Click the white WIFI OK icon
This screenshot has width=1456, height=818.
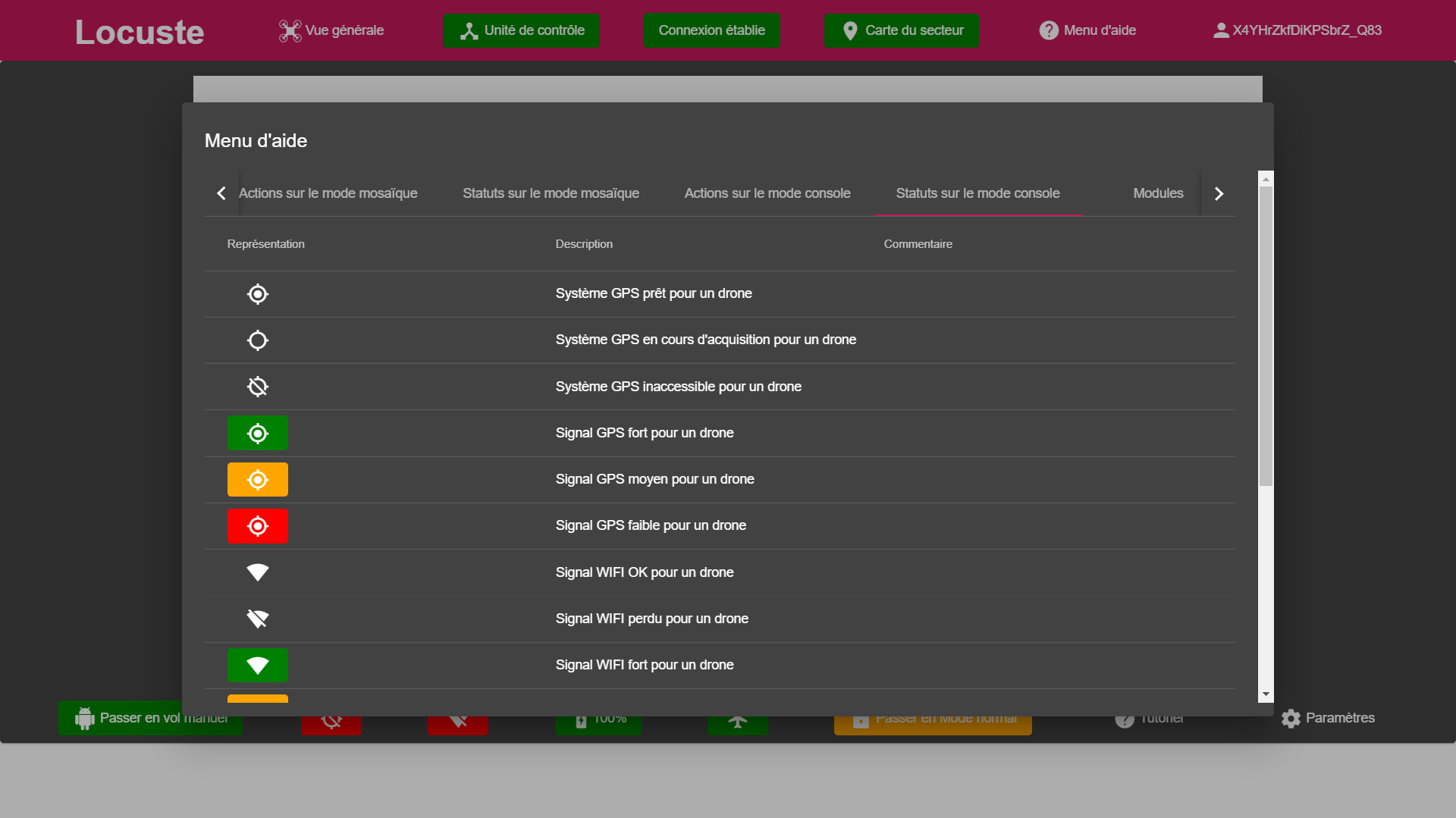tap(258, 572)
